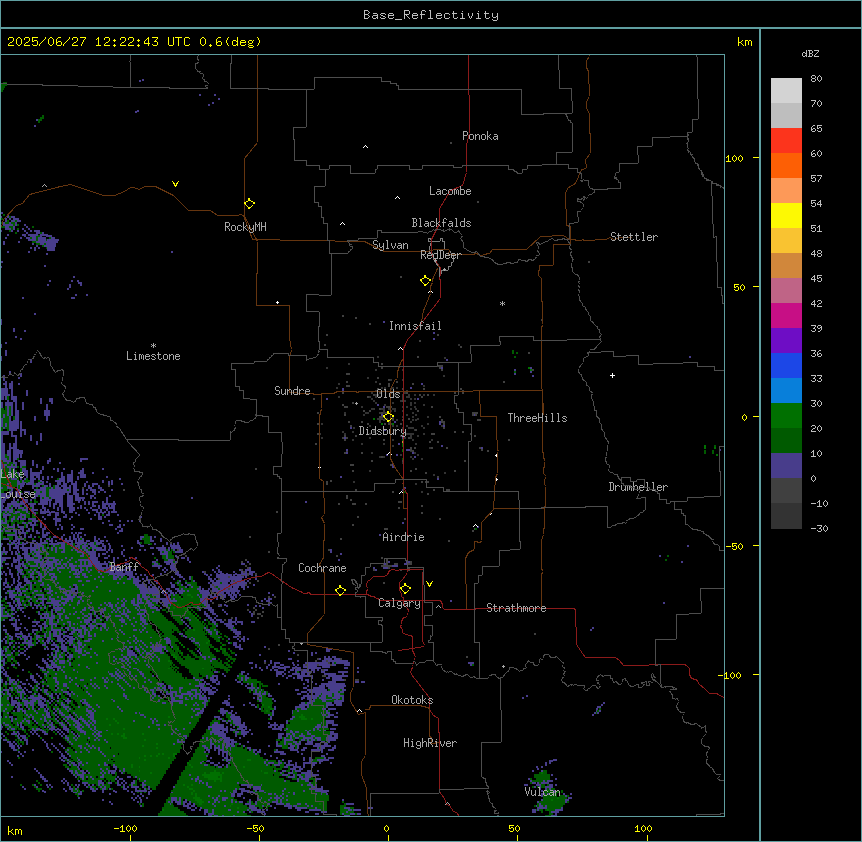Click the Blackfalds label
The width and height of the screenshot is (862, 842).
pyautogui.click(x=441, y=223)
